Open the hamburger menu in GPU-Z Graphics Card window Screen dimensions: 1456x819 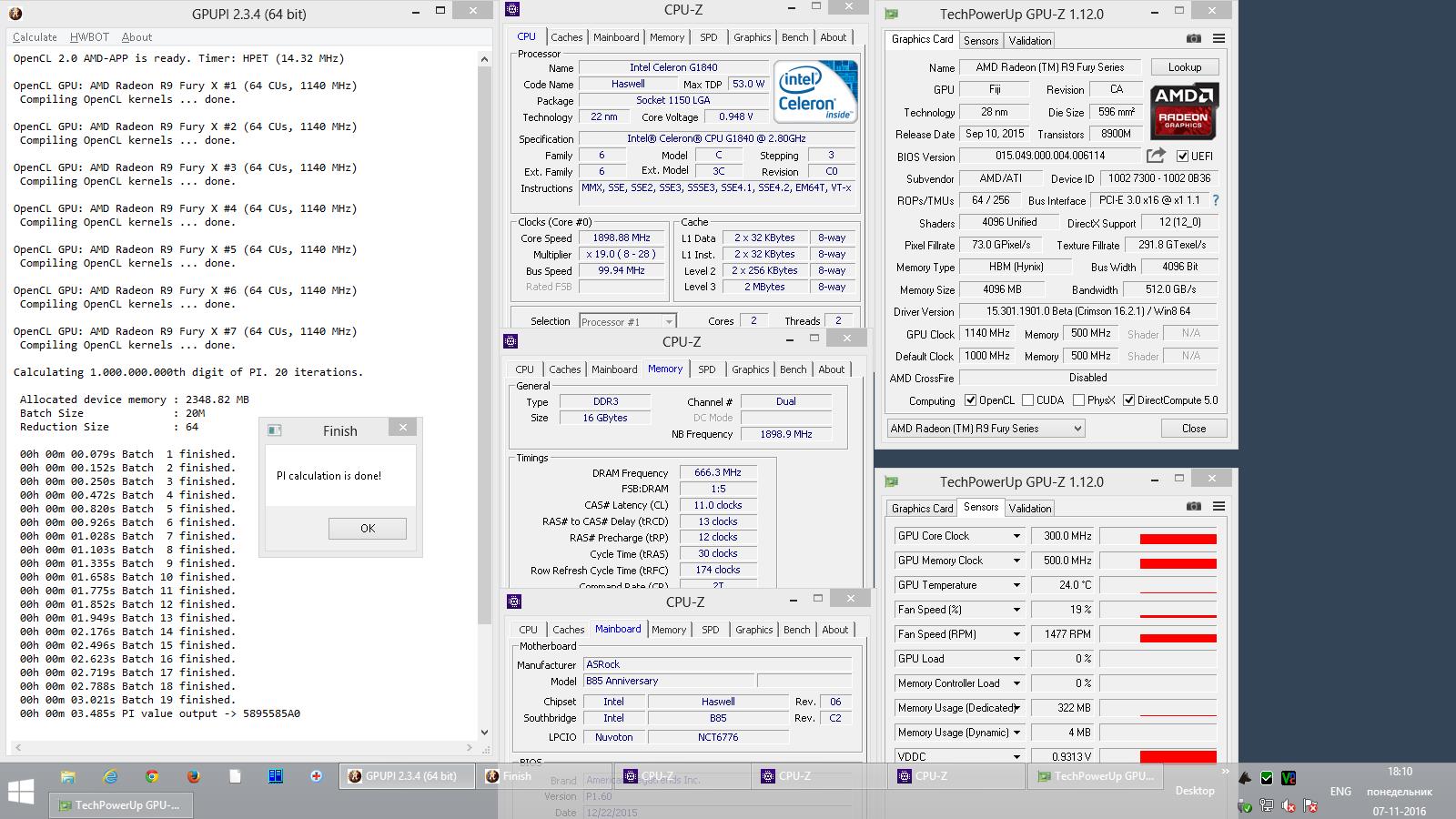pyautogui.click(x=1218, y=38)
